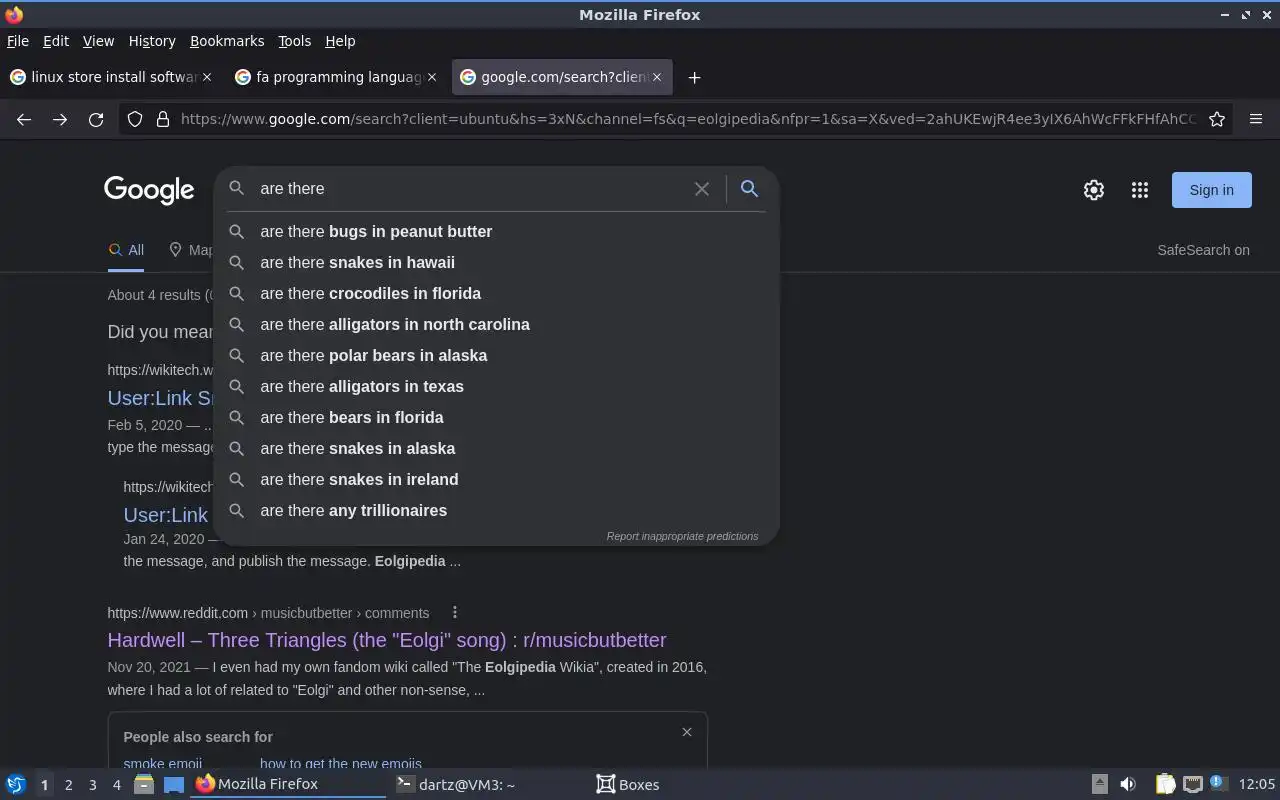Viewport: 1280px width, 800px height.
Task: Open the update notifier tray icon
Action: (x=1217, y=783)
